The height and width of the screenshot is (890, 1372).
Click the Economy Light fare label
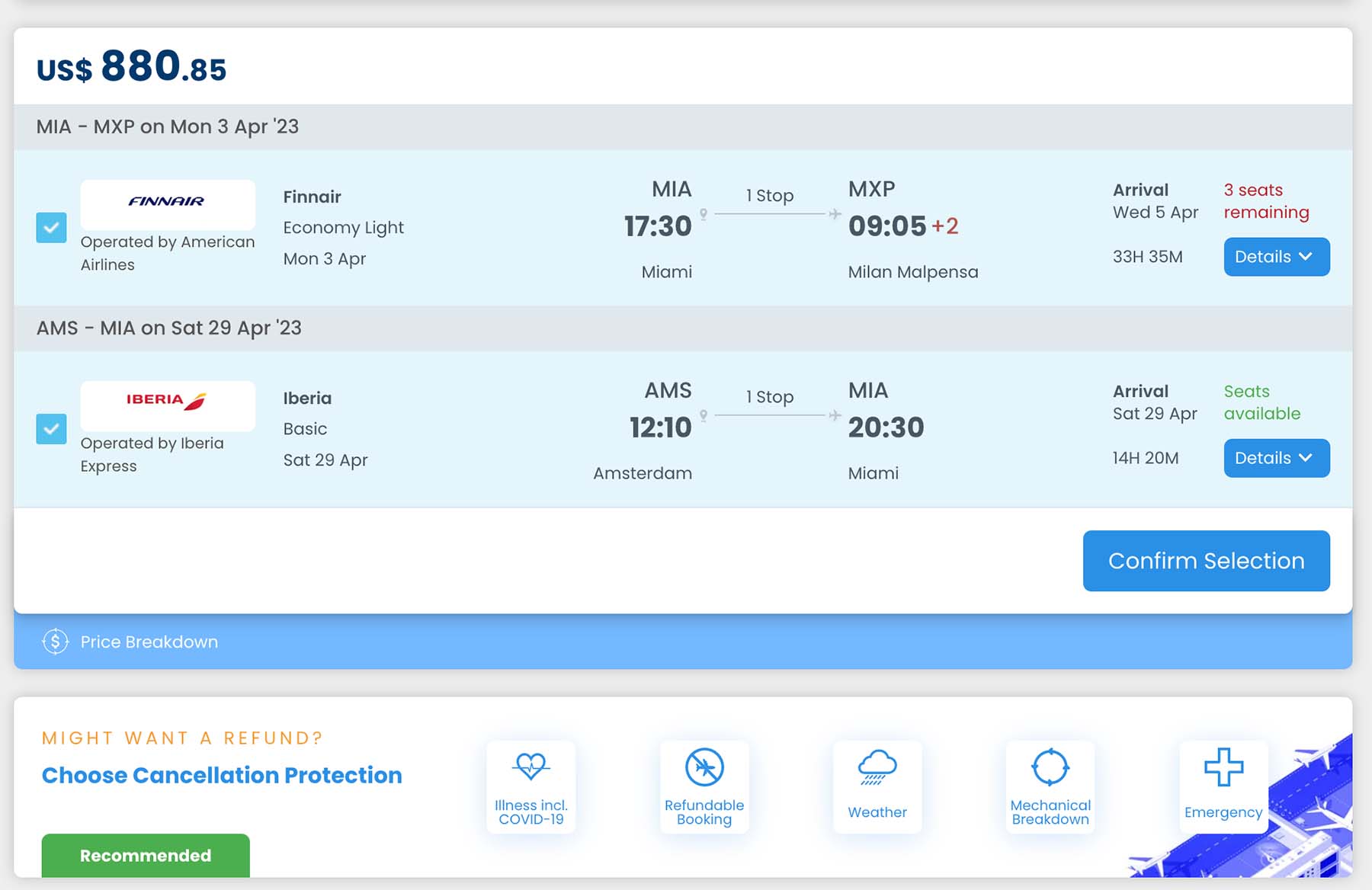pos(344,228)
